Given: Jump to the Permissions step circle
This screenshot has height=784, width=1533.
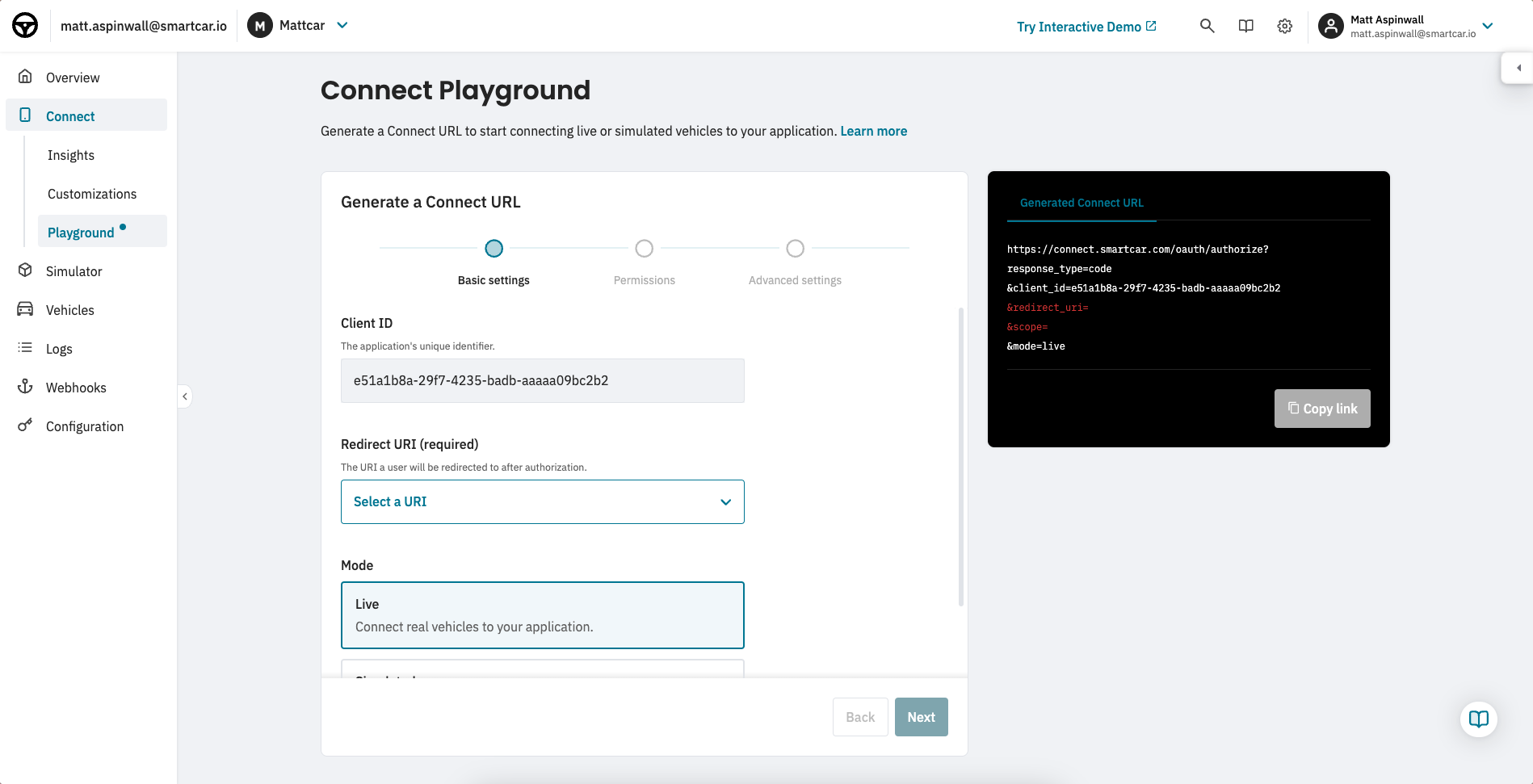Looking at the screenshot, I should [x=644, y=249].
